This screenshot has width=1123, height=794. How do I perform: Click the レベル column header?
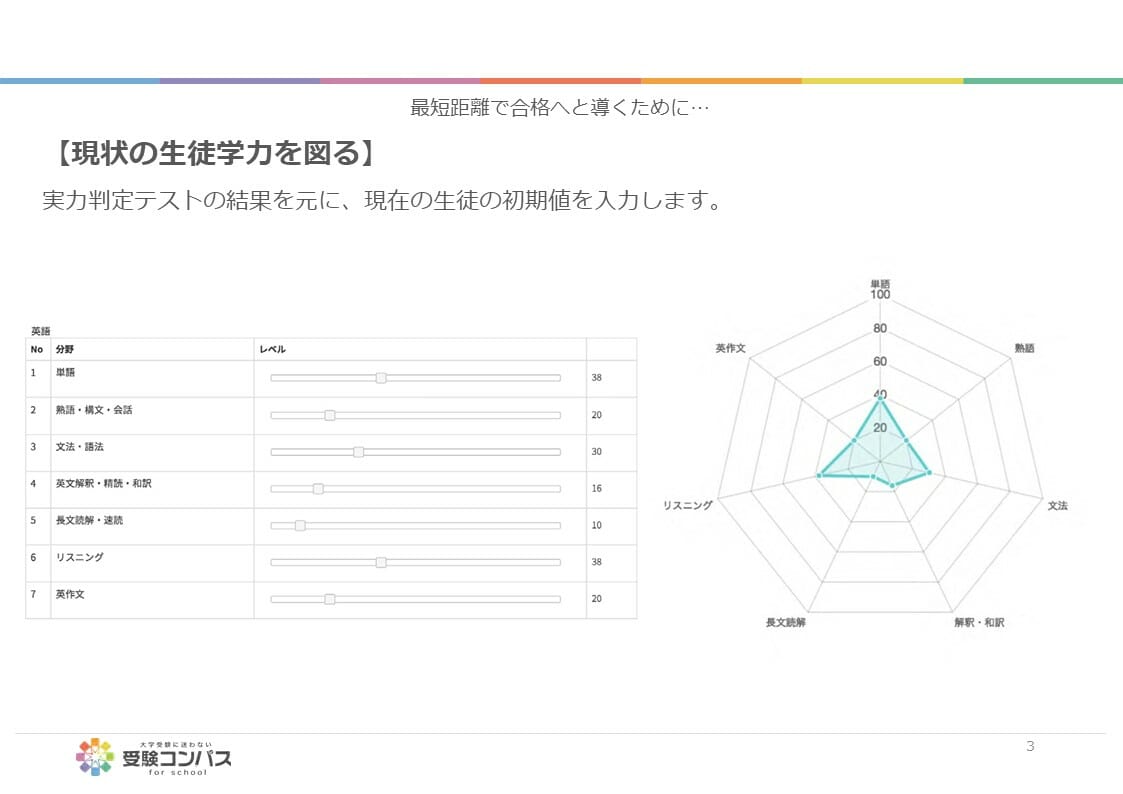click(x=272, y=349)
